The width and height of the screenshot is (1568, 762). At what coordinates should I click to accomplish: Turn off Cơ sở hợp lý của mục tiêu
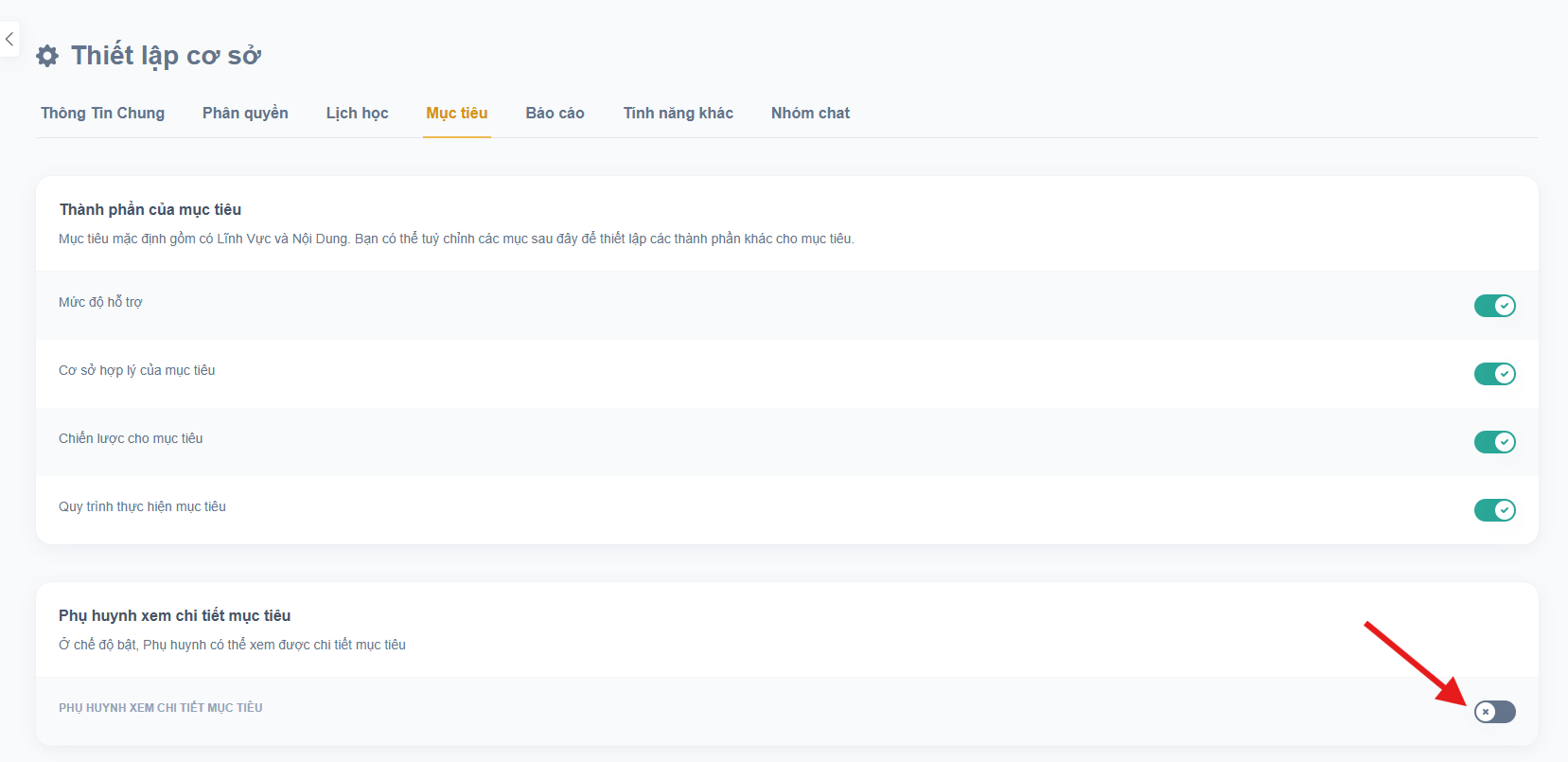coord(1494,374)
